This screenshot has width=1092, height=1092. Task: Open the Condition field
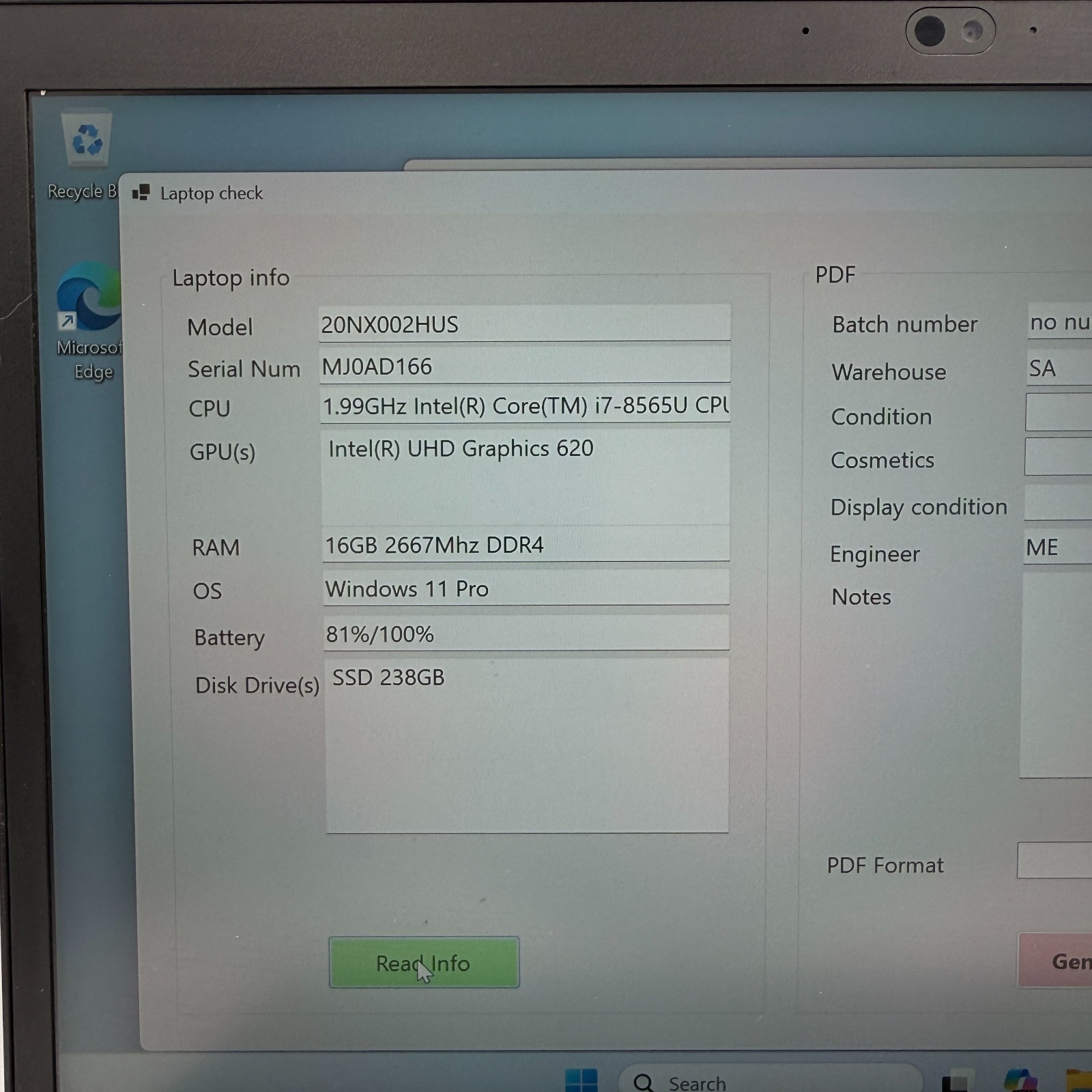1059,412
